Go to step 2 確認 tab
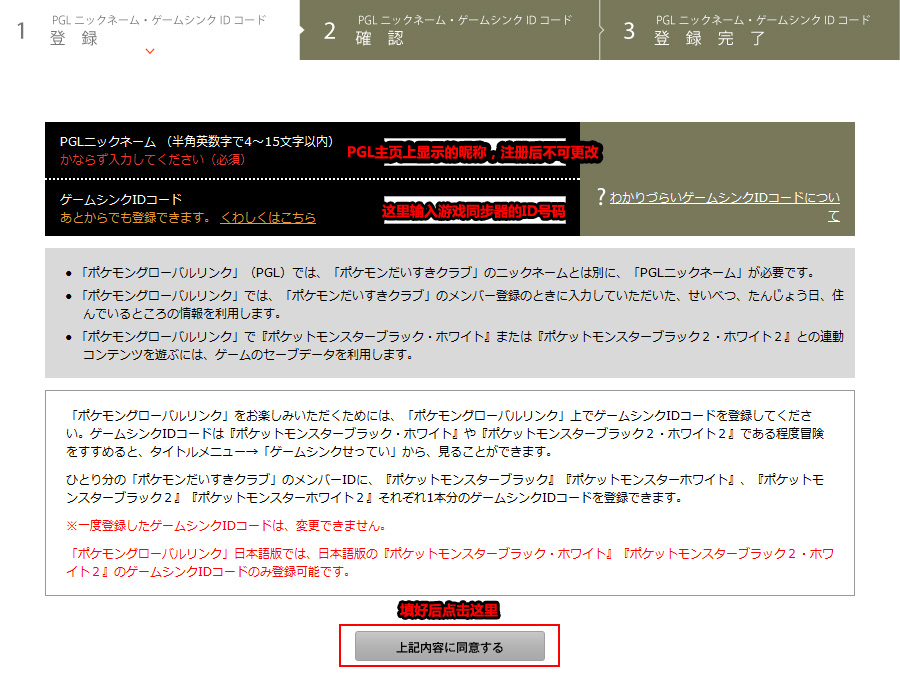This screenshot has height=699, width=900. (x=449, y=30)
